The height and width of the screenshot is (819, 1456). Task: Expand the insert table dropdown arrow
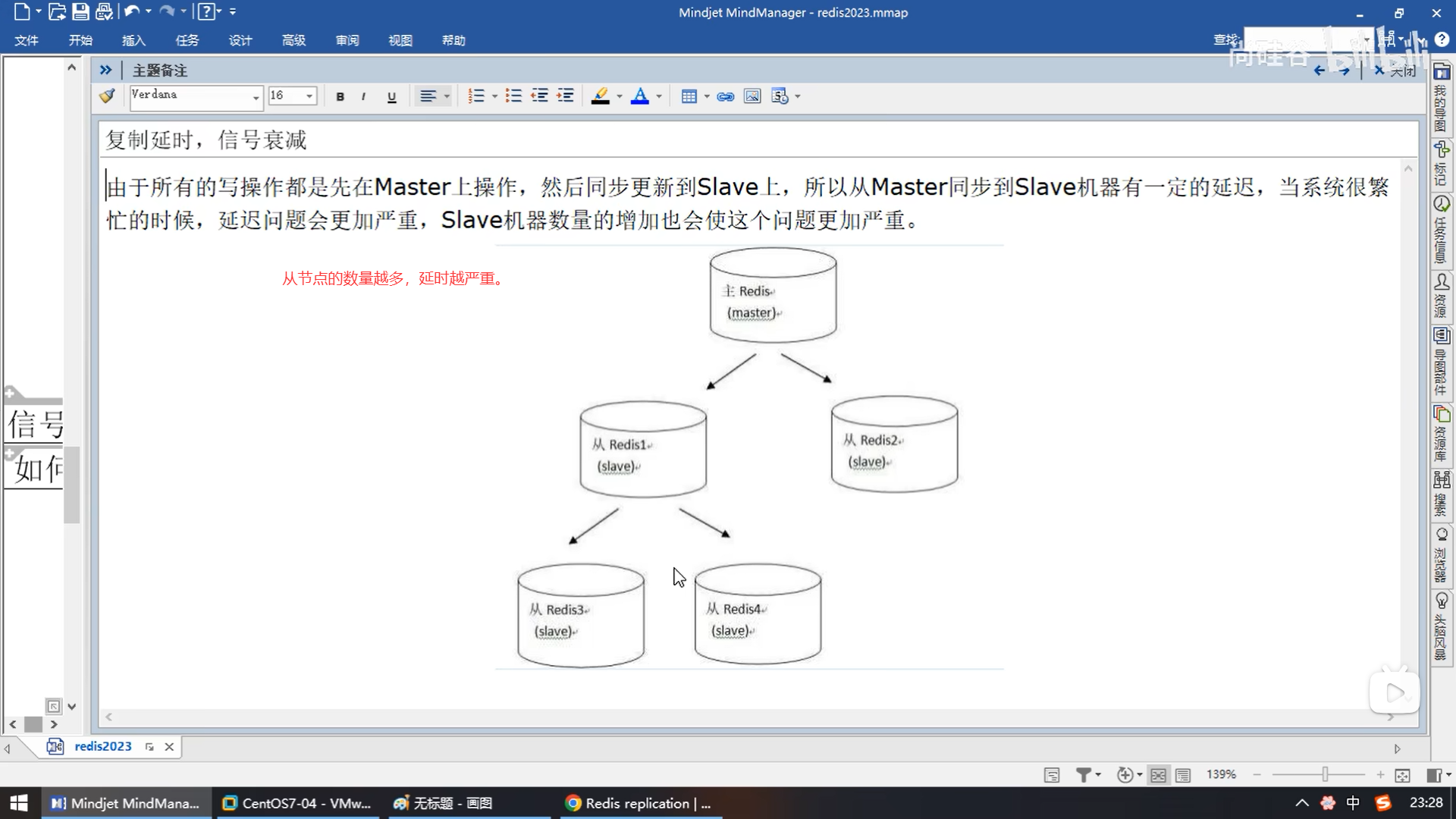pos(707,96)
